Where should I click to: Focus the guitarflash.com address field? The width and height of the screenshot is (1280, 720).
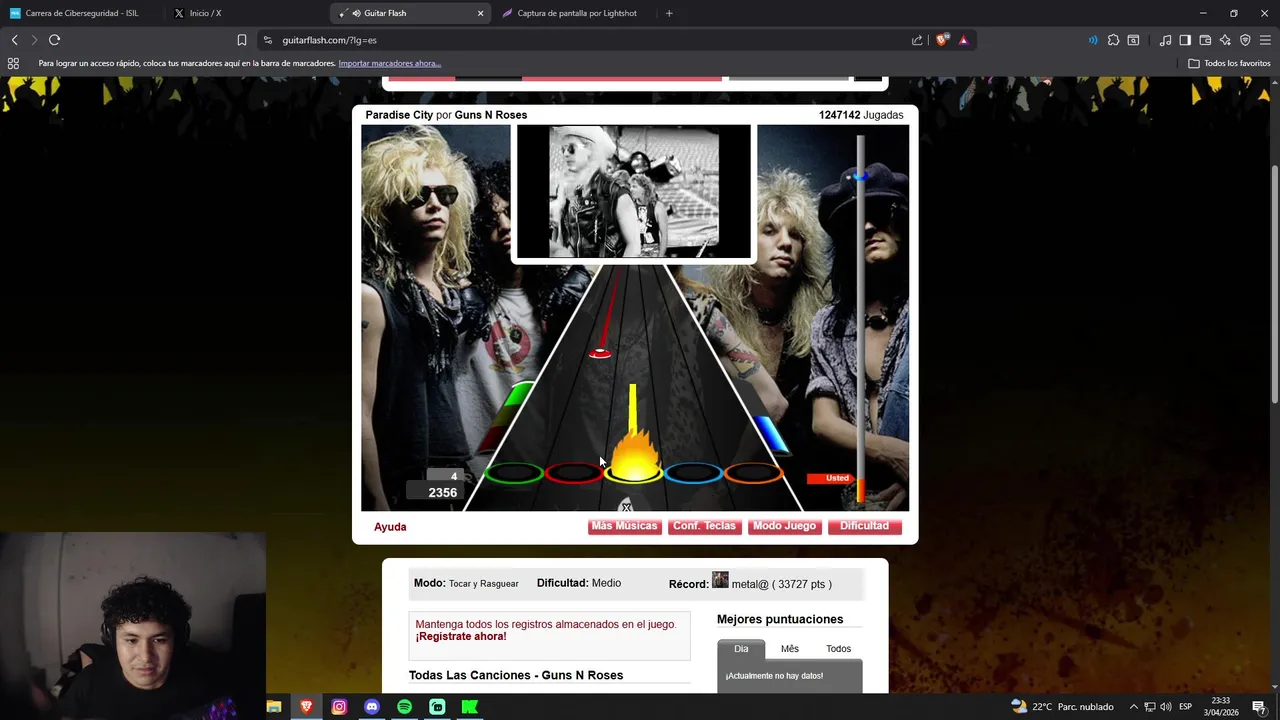[590, 40]
